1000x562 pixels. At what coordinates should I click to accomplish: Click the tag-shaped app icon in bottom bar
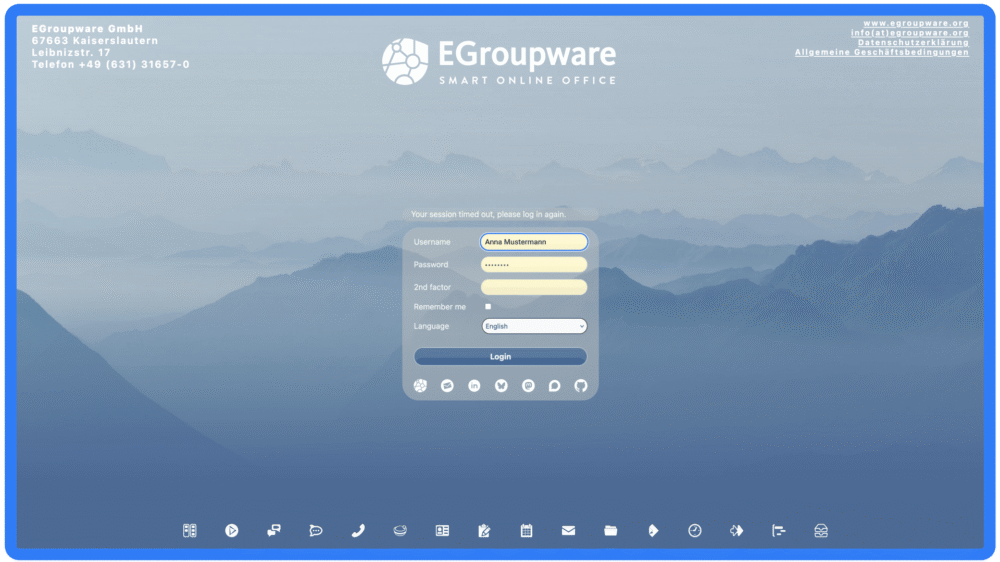[x=652, y=530]
